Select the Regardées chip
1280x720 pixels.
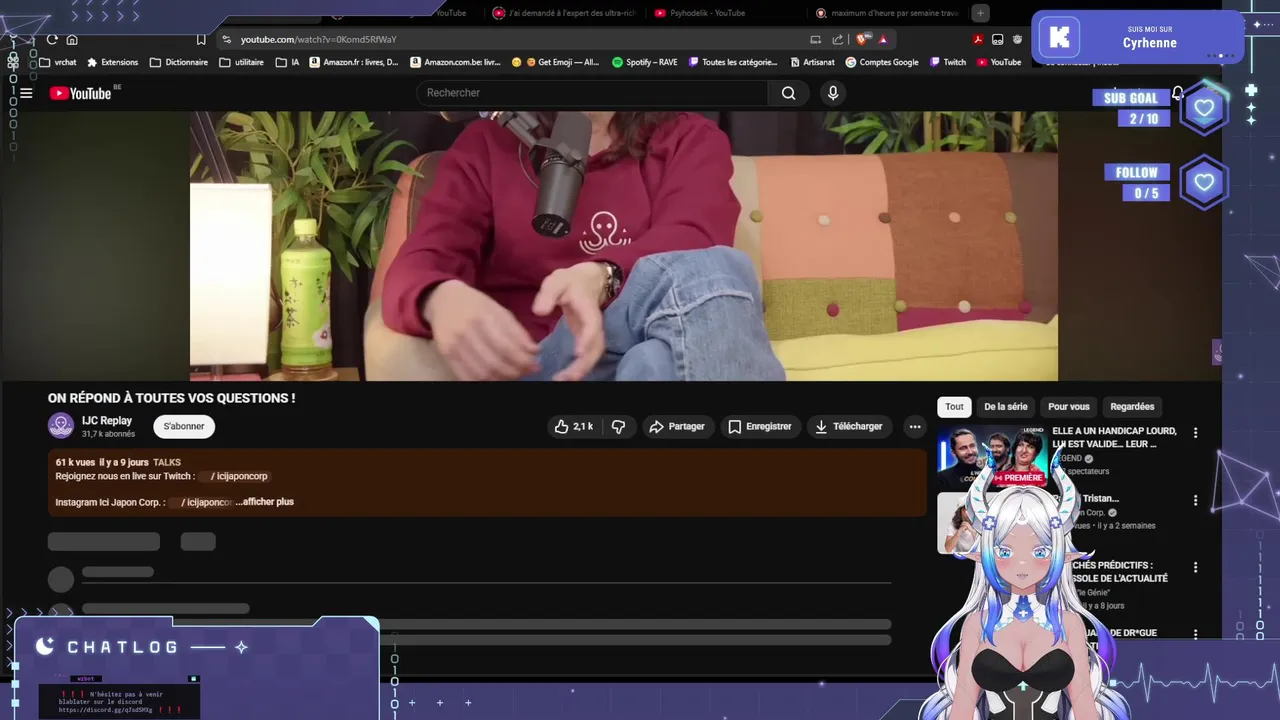1132,407
